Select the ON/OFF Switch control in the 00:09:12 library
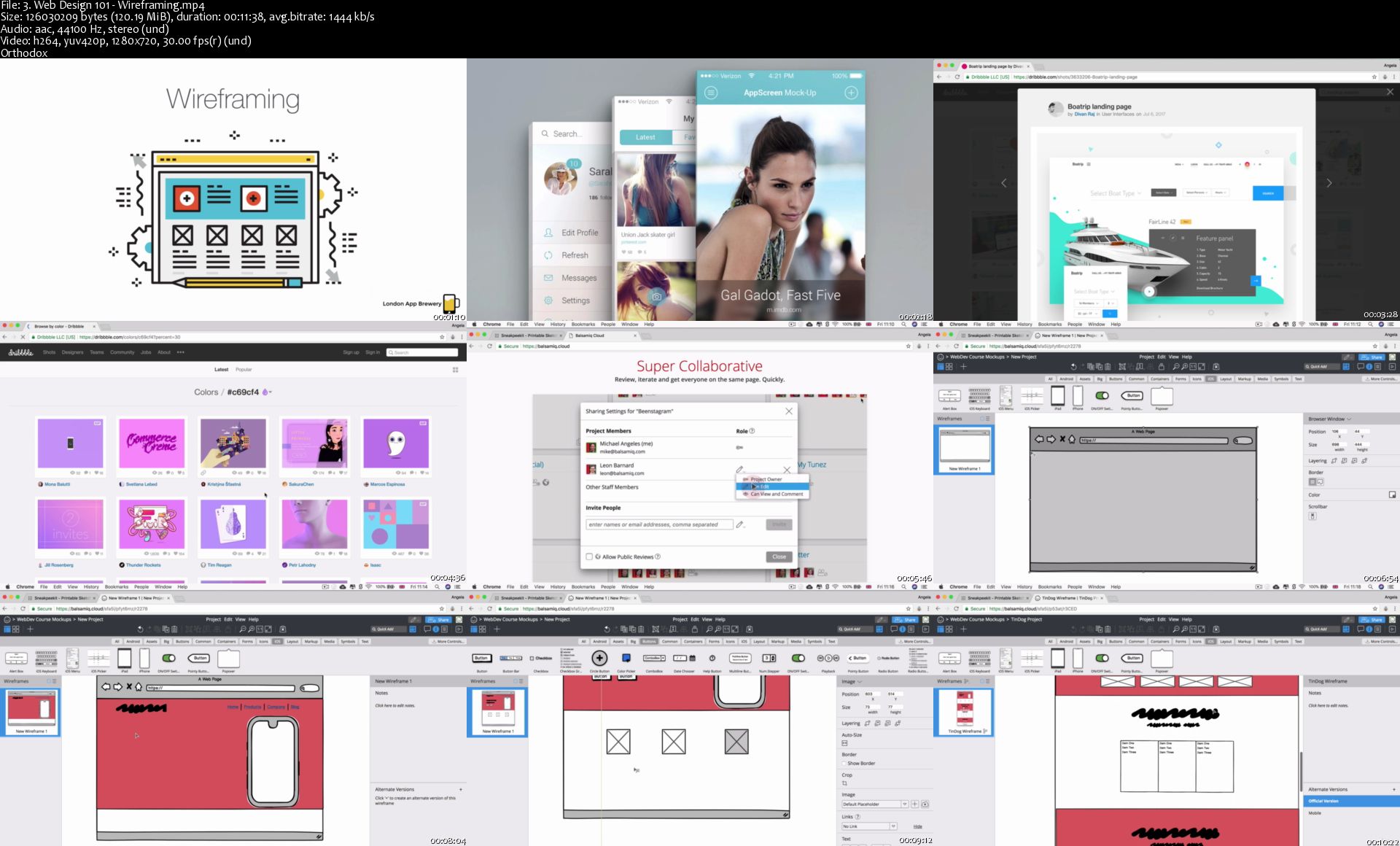 tap(798, 658)
